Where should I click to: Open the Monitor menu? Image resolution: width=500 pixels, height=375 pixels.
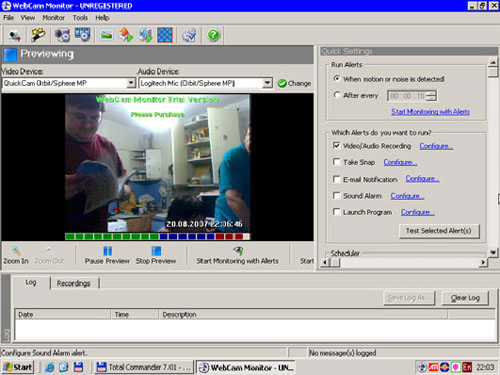click(x=53, y=18)
